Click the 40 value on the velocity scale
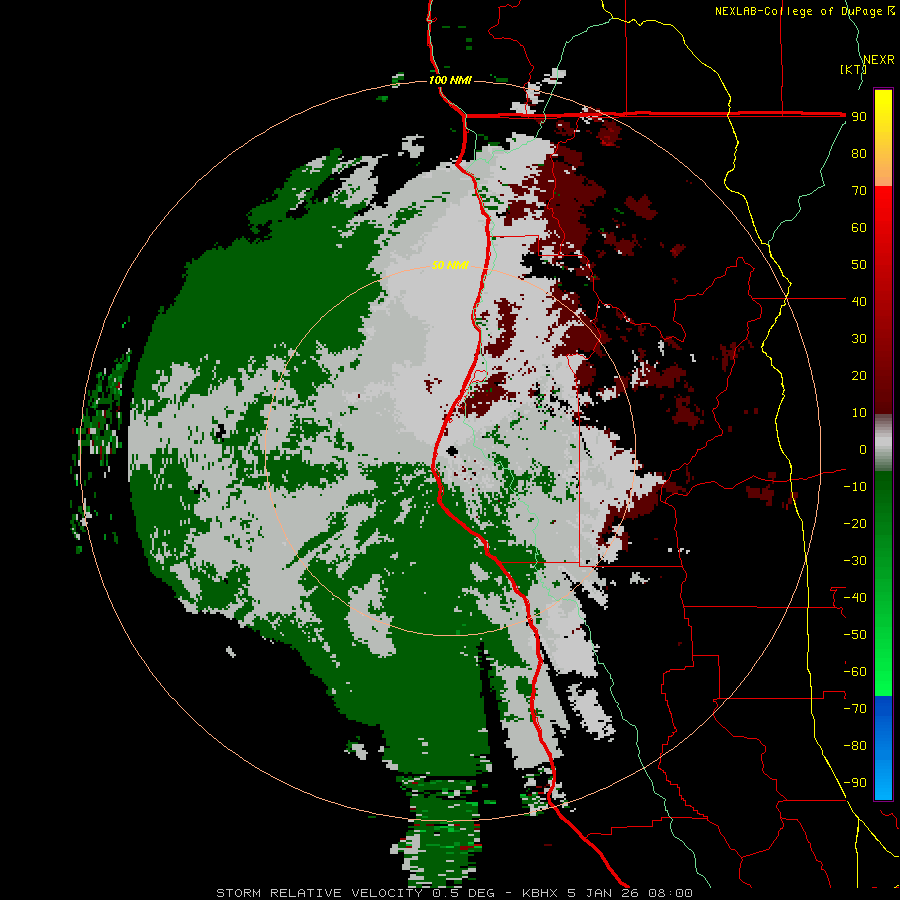 click(x=859, y=302)
